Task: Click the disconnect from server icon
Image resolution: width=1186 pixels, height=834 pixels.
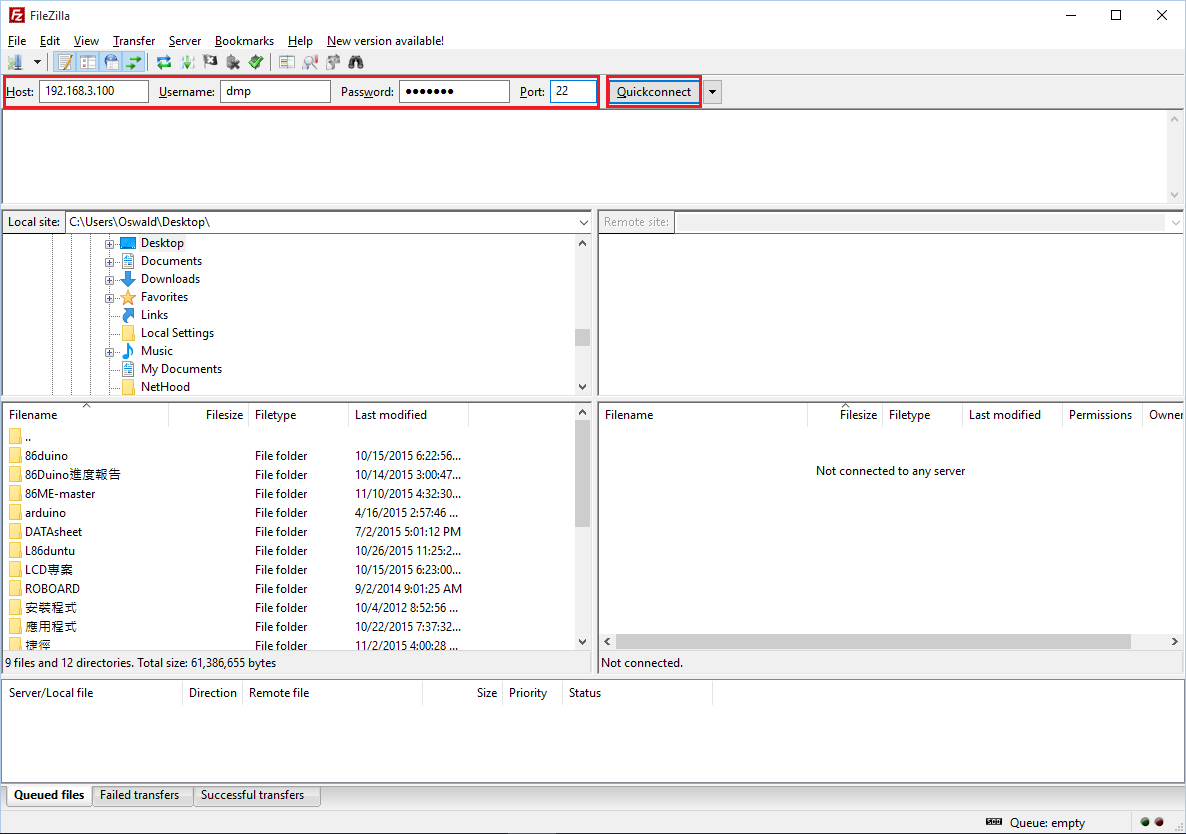Action: point(233,62)
